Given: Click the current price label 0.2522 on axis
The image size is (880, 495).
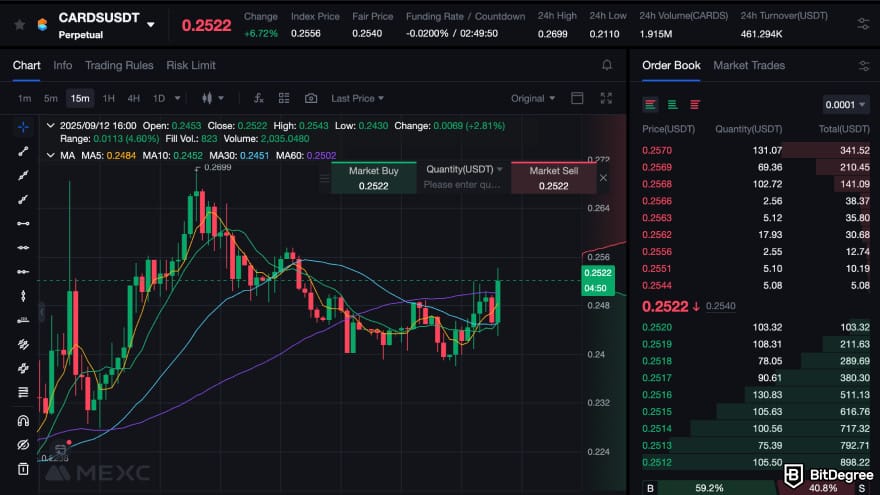Looking at the screenshot, I should pyautogui.click(x=598, y=273).
